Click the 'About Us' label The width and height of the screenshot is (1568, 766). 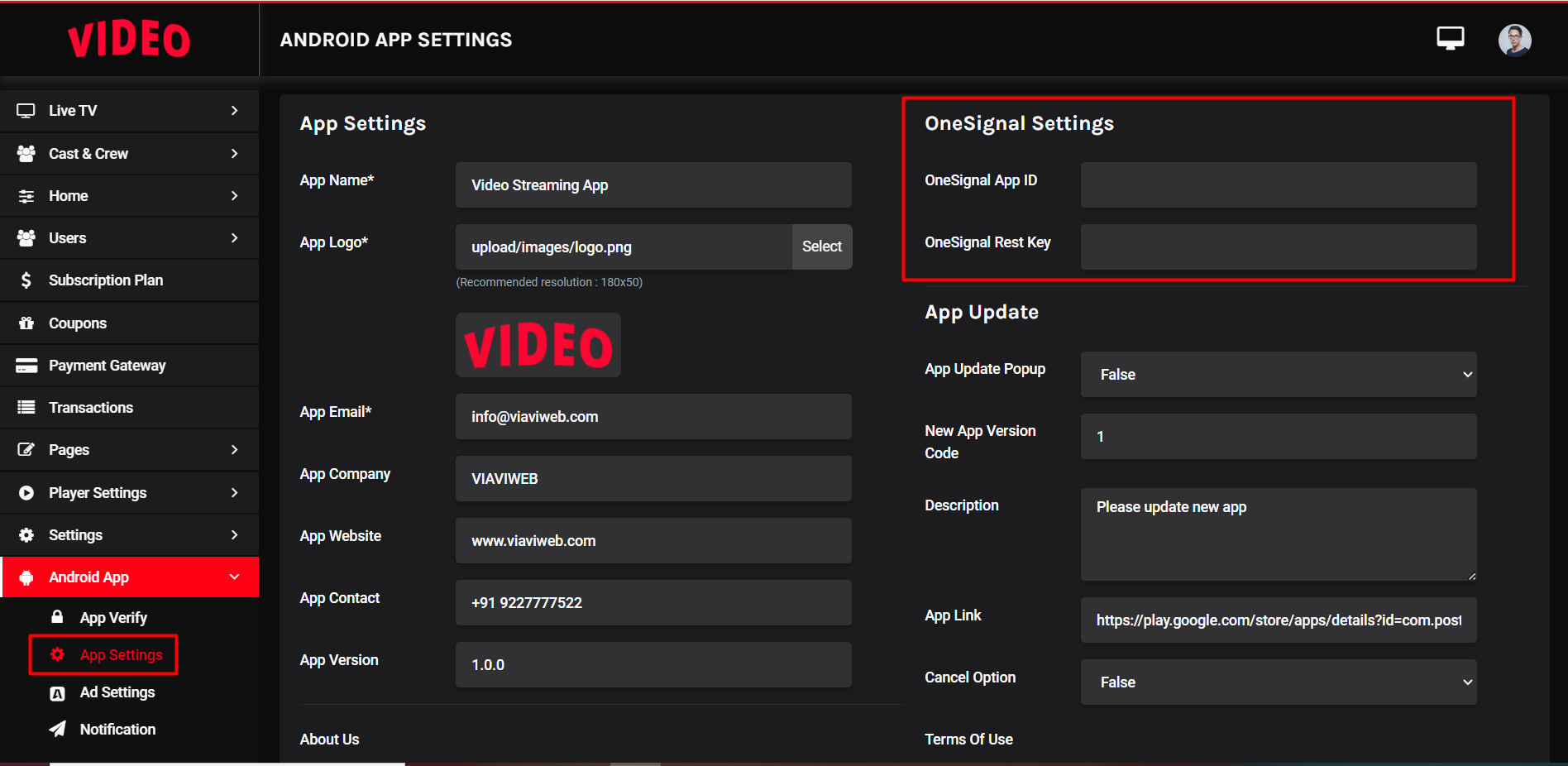tap(329, 740)
